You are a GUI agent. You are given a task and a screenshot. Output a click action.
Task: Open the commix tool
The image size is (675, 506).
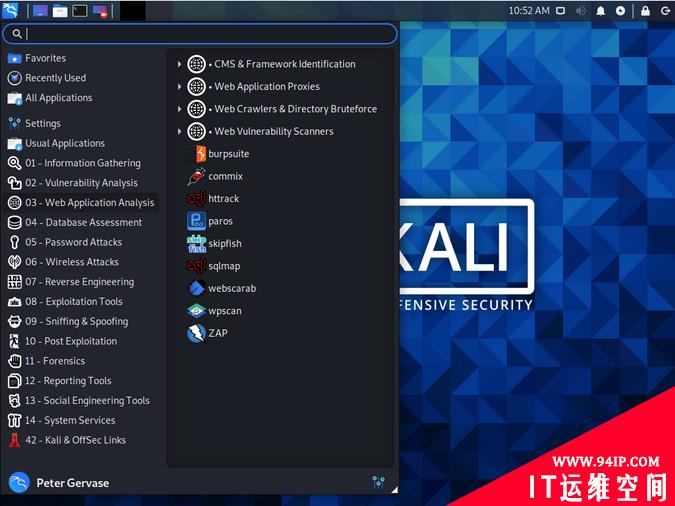(215, 176)
